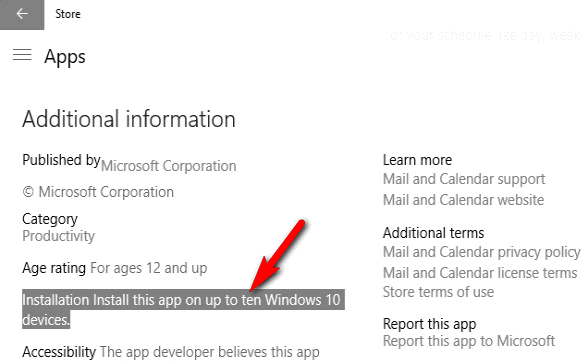Select highlighted 'Install this app on up to ten' text
The height and width of the screenshot is (362, 586).
(x=176, y=300)
